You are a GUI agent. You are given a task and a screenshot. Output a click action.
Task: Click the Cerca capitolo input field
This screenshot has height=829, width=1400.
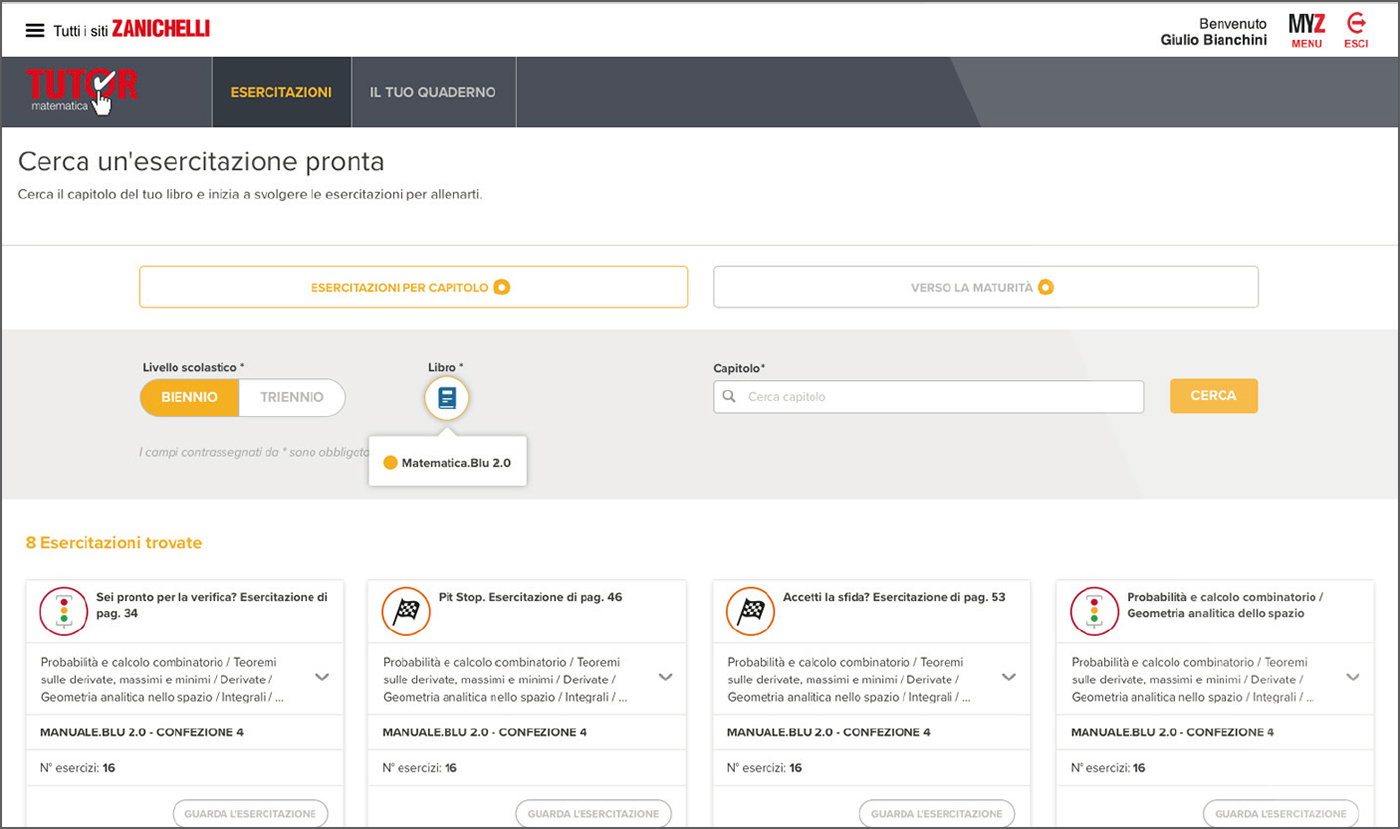(x=928, y=397)
